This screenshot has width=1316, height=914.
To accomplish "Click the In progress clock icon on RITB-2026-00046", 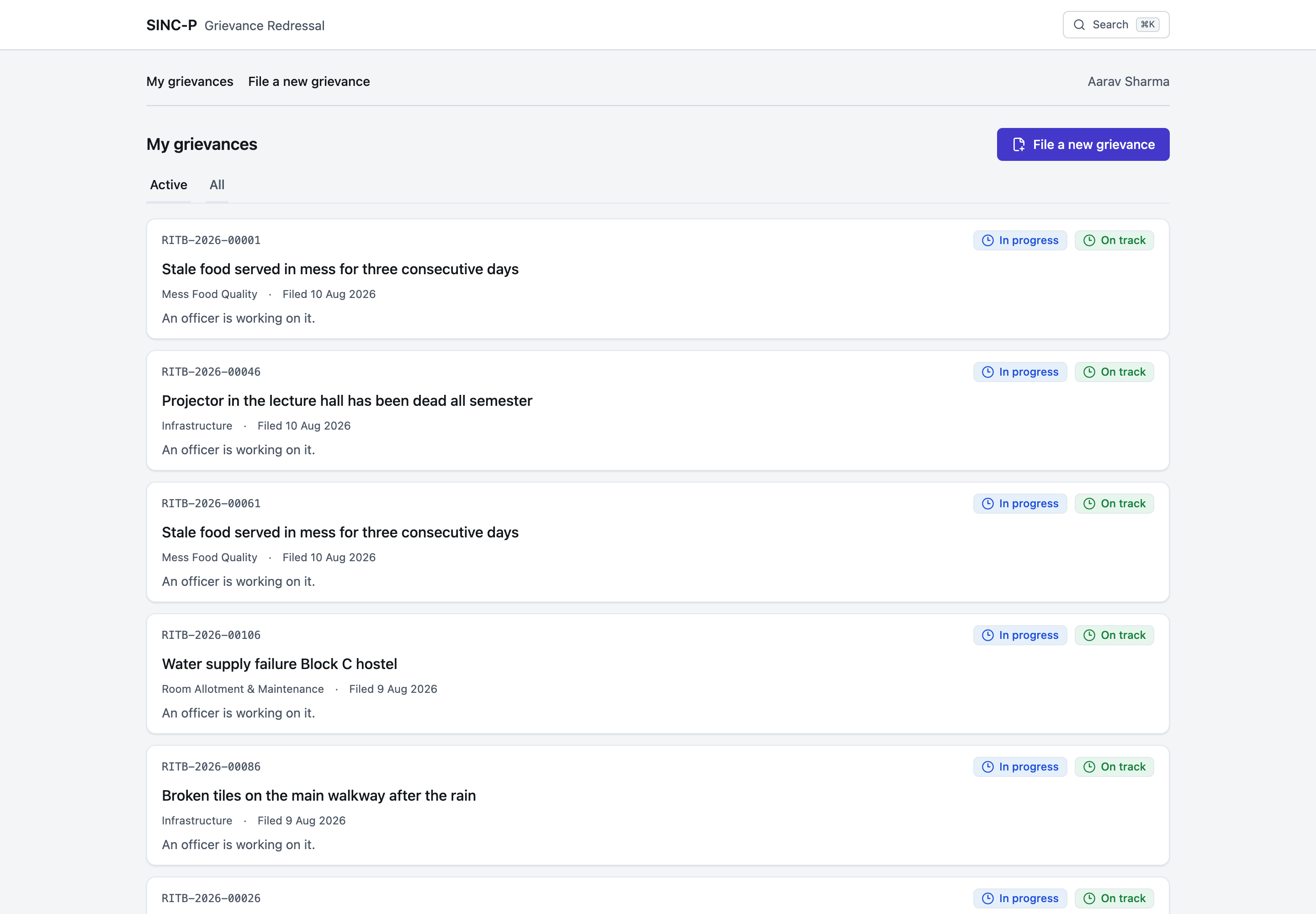I will click(987, 372).
